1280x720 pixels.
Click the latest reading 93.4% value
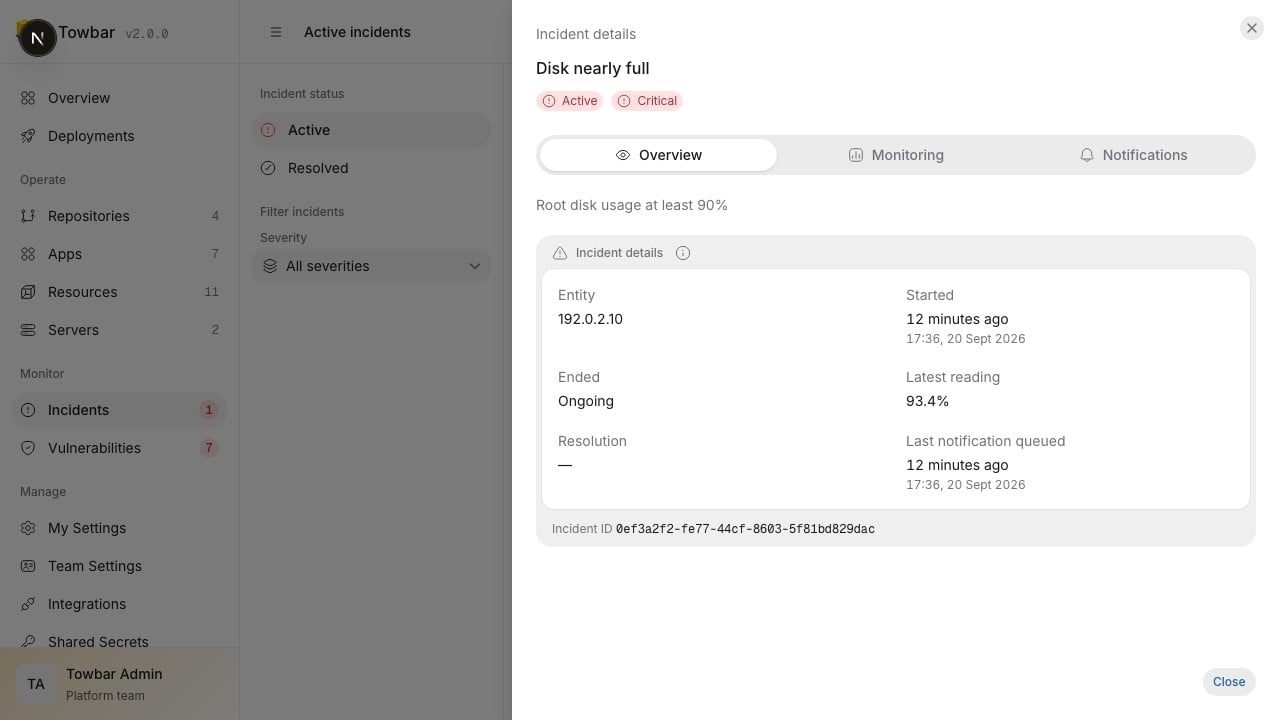coord(927,401)
